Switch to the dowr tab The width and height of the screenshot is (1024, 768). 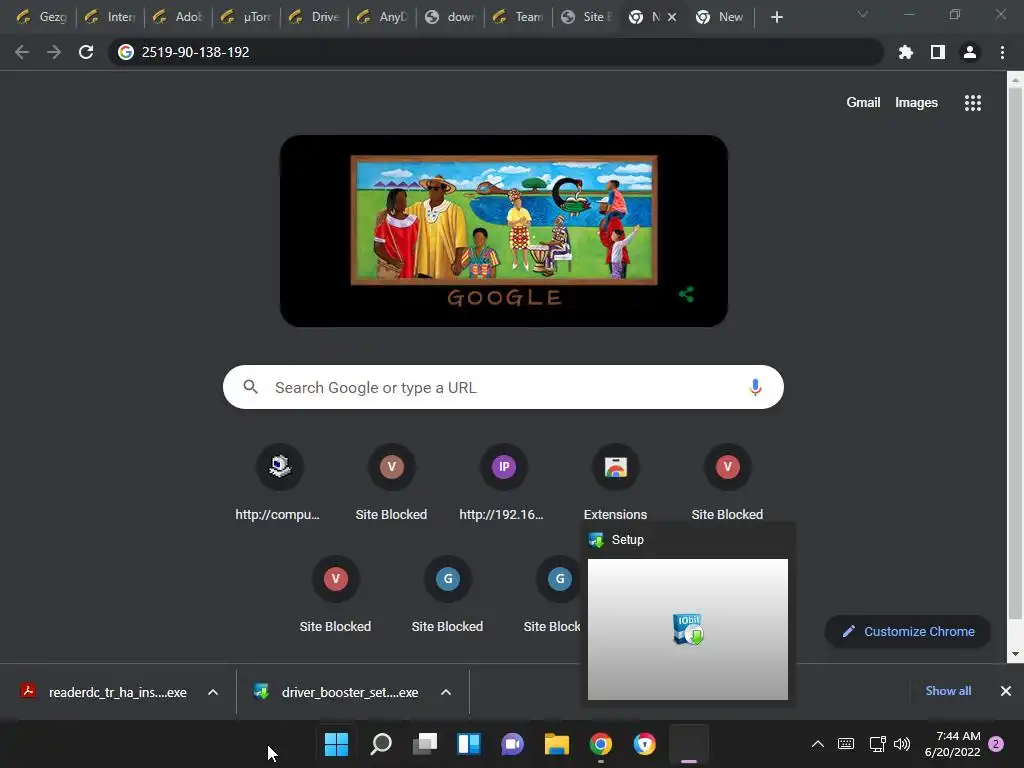[451, 17]
